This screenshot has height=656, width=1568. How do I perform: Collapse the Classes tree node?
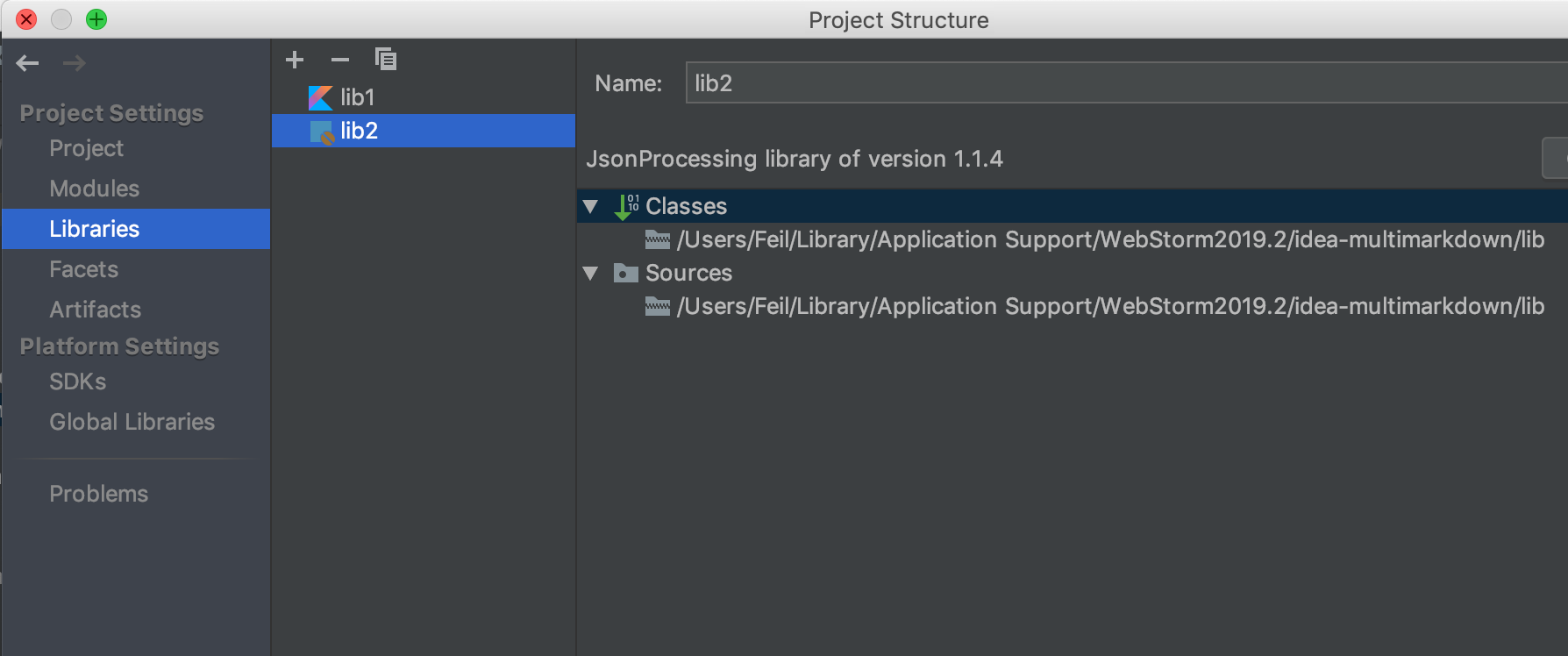591,207
